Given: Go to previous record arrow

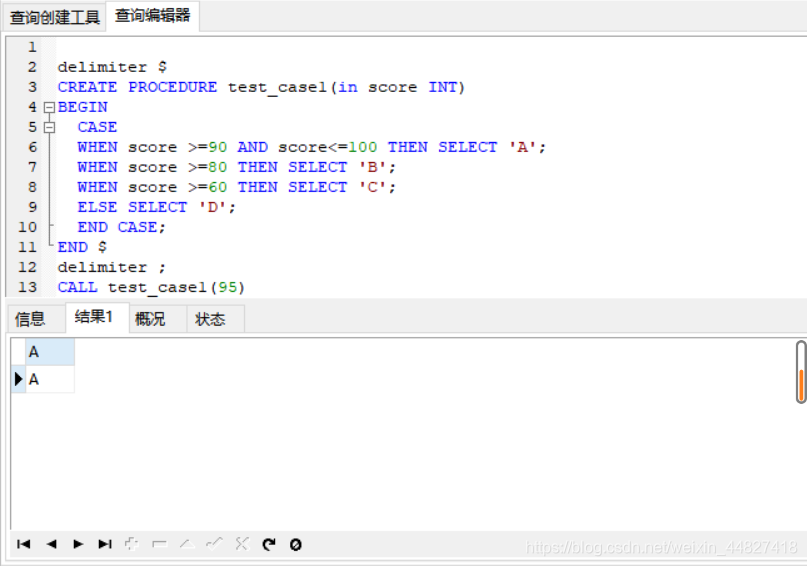Looking at the screenshot, I should [x=51, y=544].
